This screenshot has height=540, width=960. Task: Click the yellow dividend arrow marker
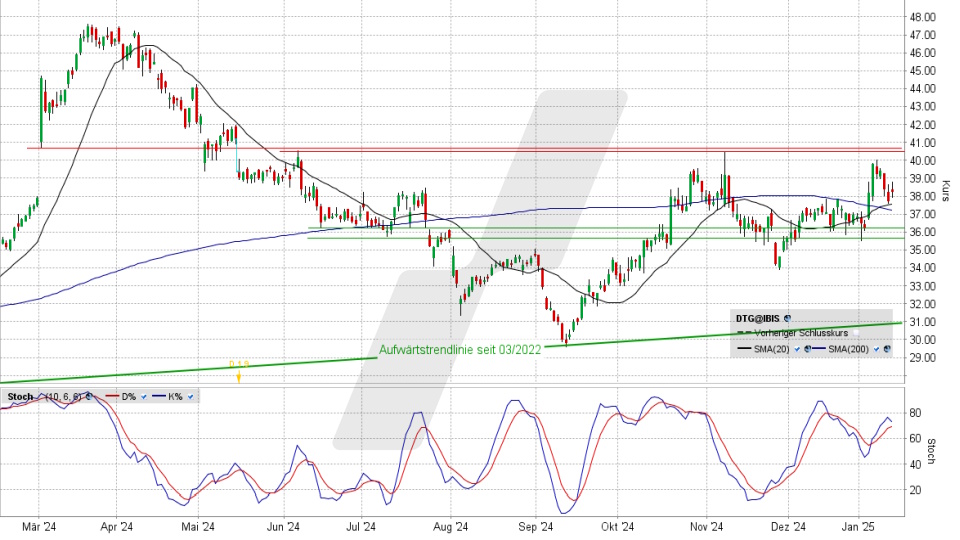[x=239, y=378]
